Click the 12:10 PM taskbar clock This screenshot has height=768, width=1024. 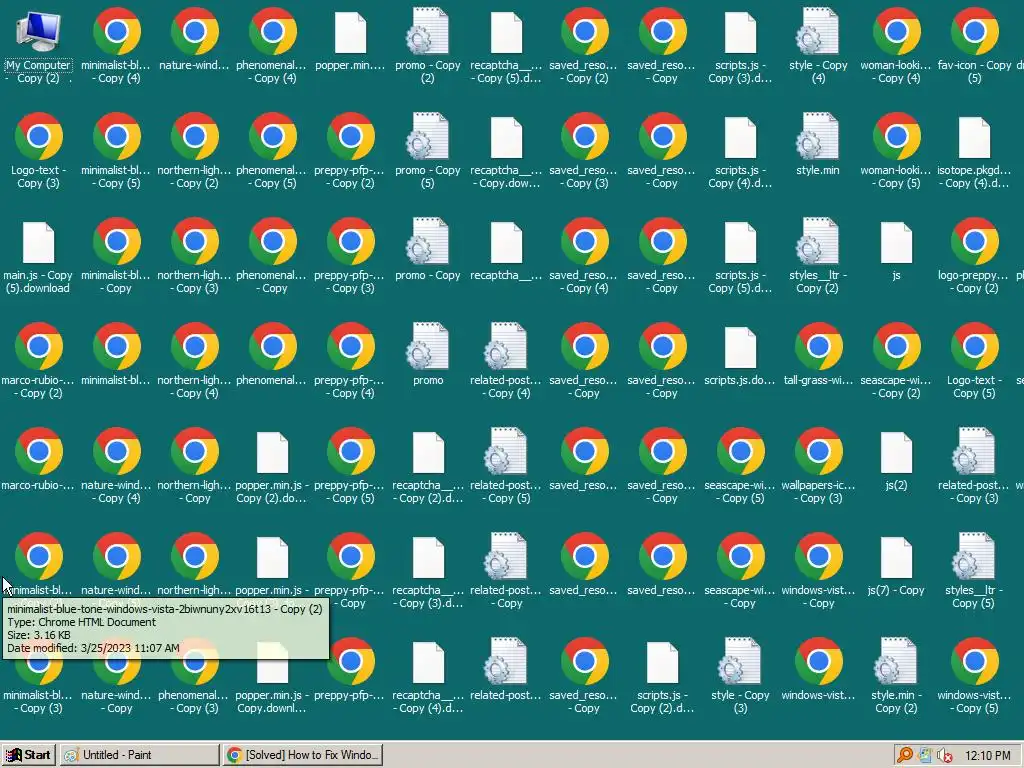(987, 755)
